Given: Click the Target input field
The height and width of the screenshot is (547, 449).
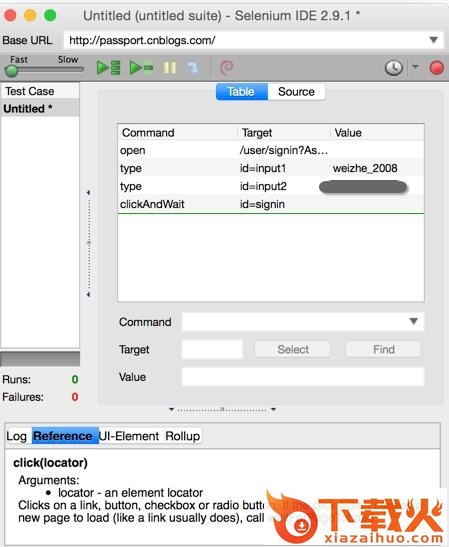Looking at the screenshot, I should click(x=212, y=349).
